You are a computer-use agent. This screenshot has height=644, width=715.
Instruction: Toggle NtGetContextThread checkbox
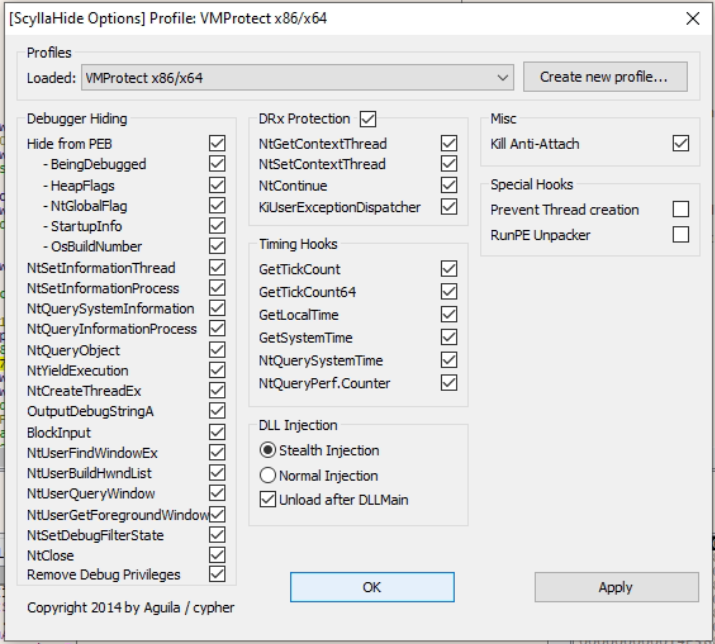pos(449,143)
